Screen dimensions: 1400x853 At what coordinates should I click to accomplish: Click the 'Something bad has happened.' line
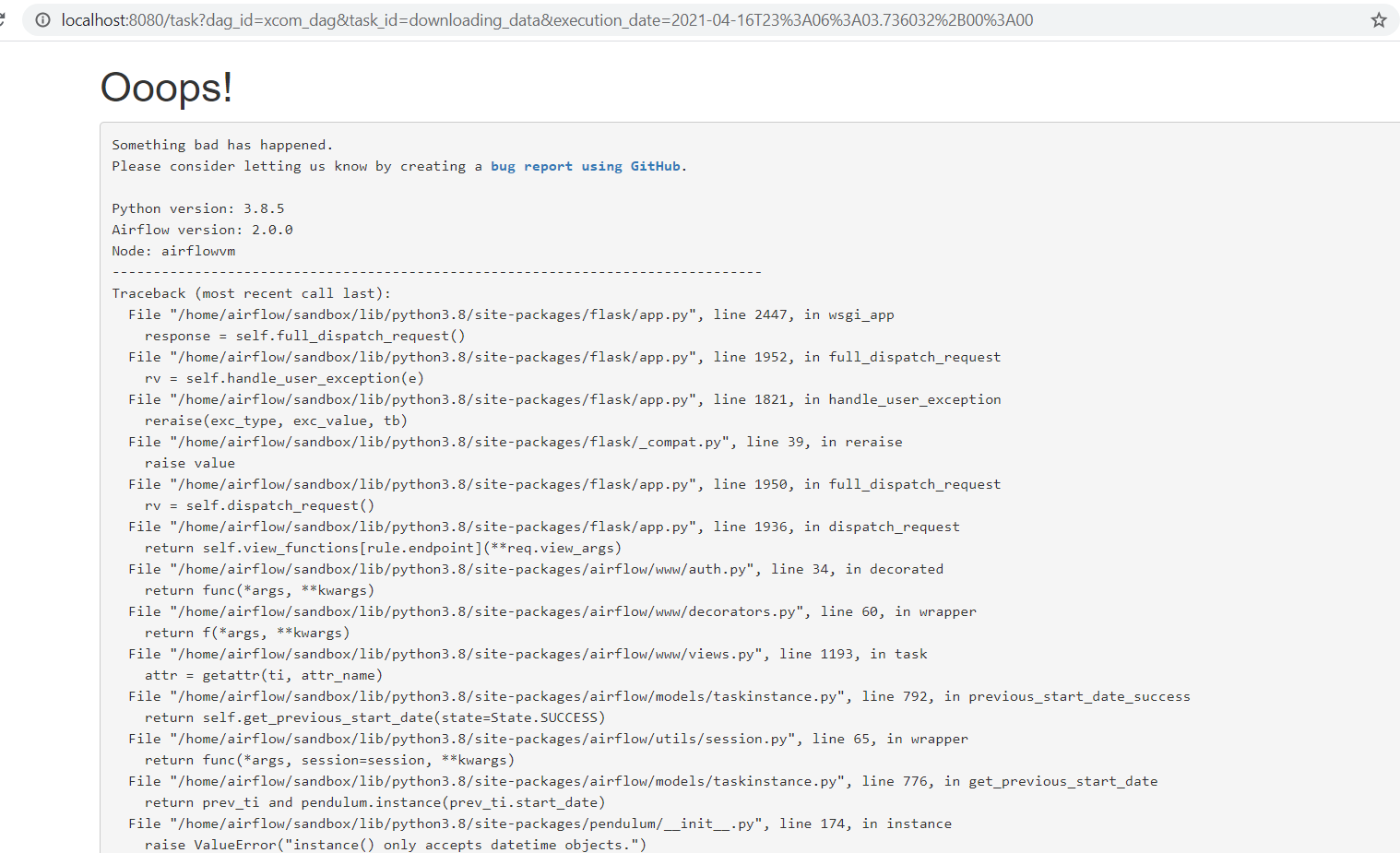pos(222,145)
